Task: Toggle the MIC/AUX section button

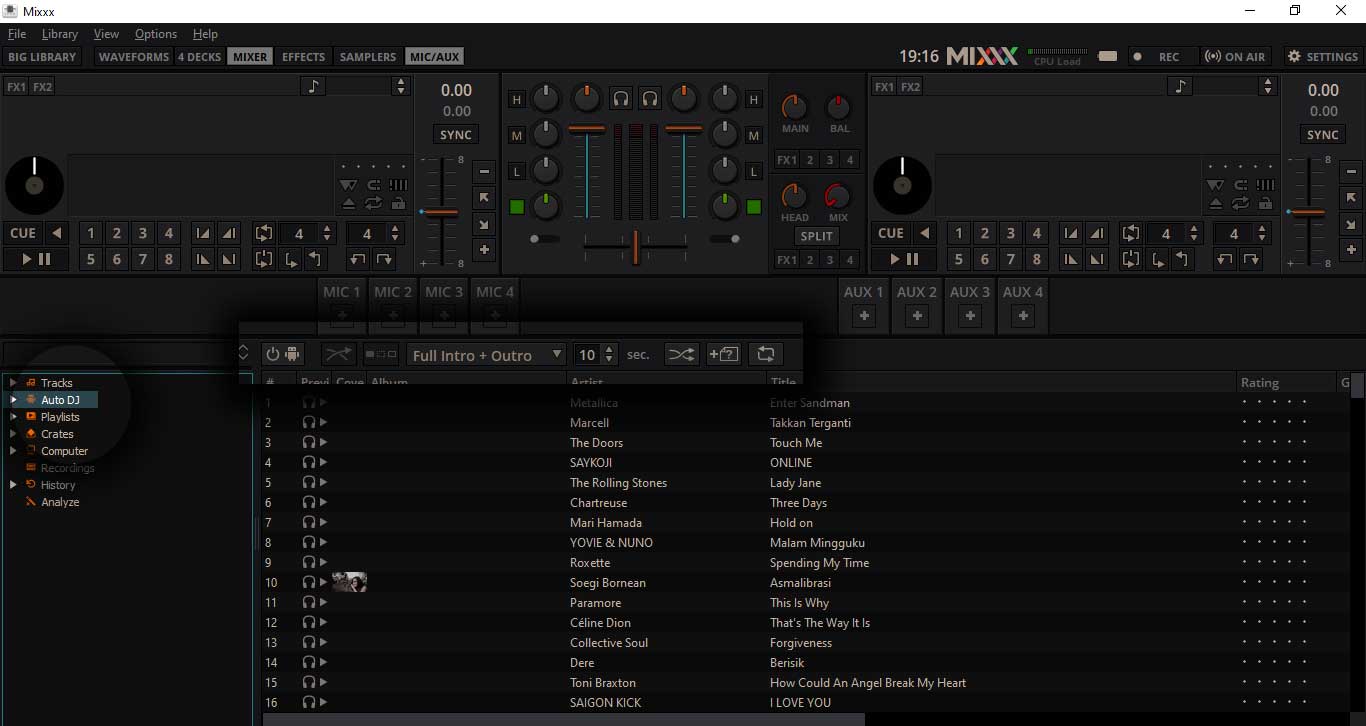Action: point(434,57)
